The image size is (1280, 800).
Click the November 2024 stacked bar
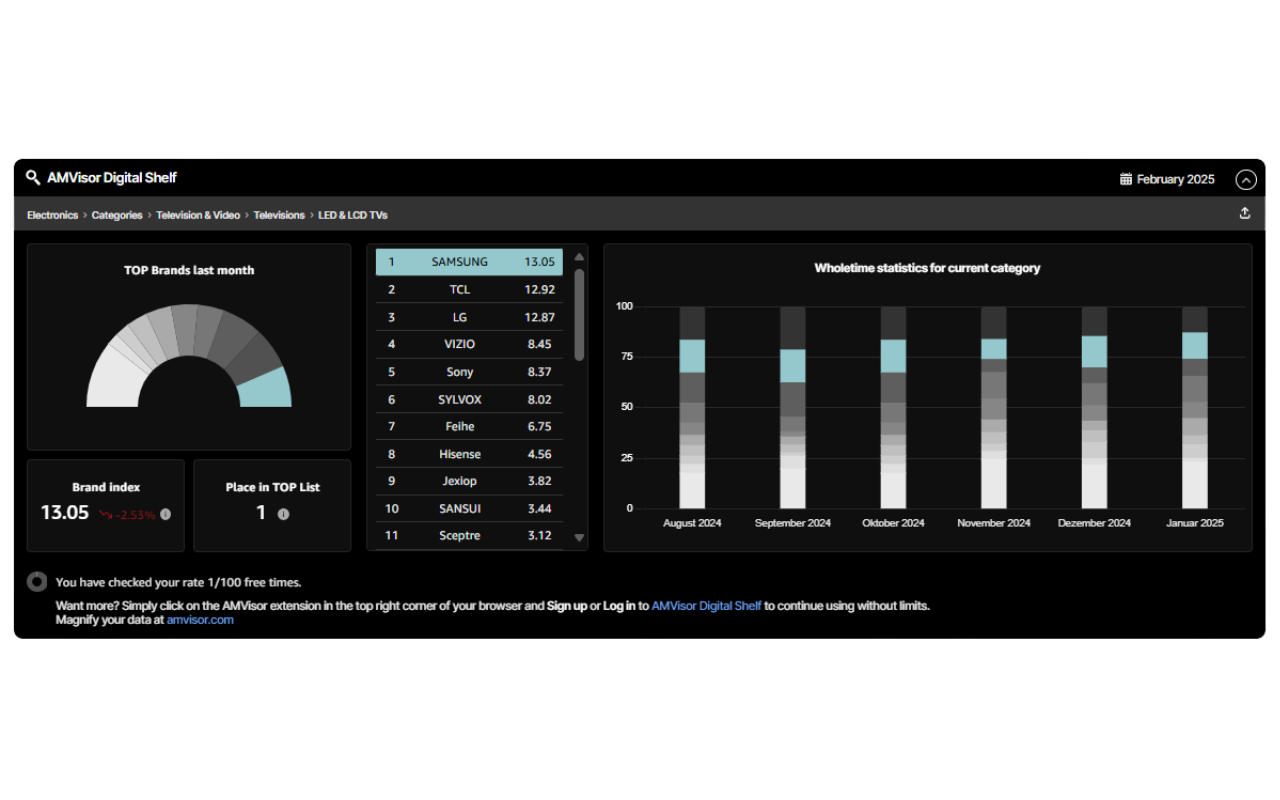coord(994,408)
